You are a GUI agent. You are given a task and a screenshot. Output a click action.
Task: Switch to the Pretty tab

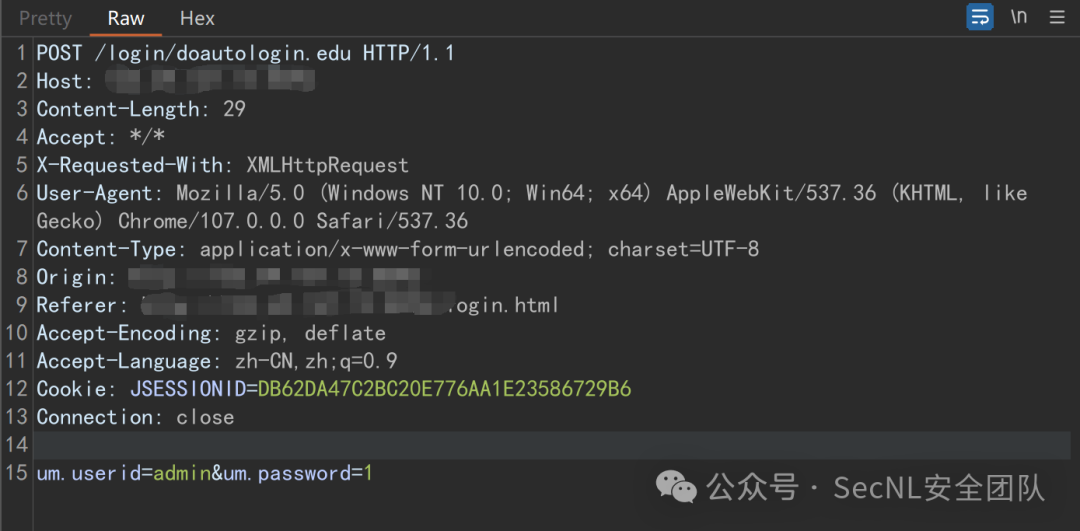click(x=45, y=19)
